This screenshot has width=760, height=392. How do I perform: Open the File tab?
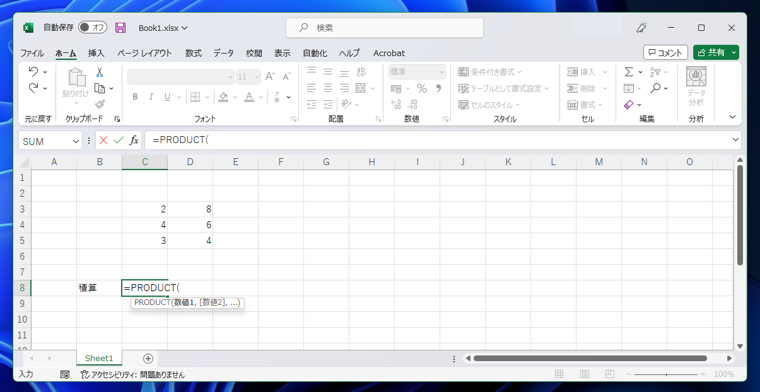tap(32, 53)
